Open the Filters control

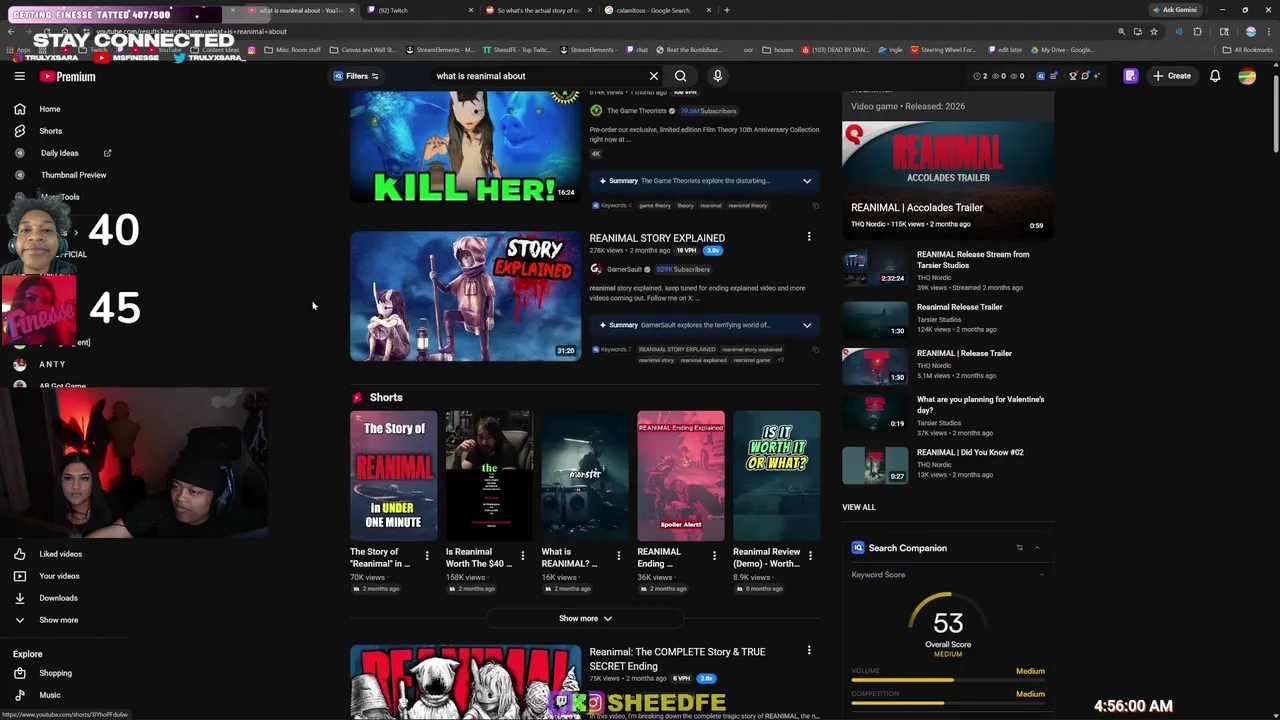tap(356, 76)
